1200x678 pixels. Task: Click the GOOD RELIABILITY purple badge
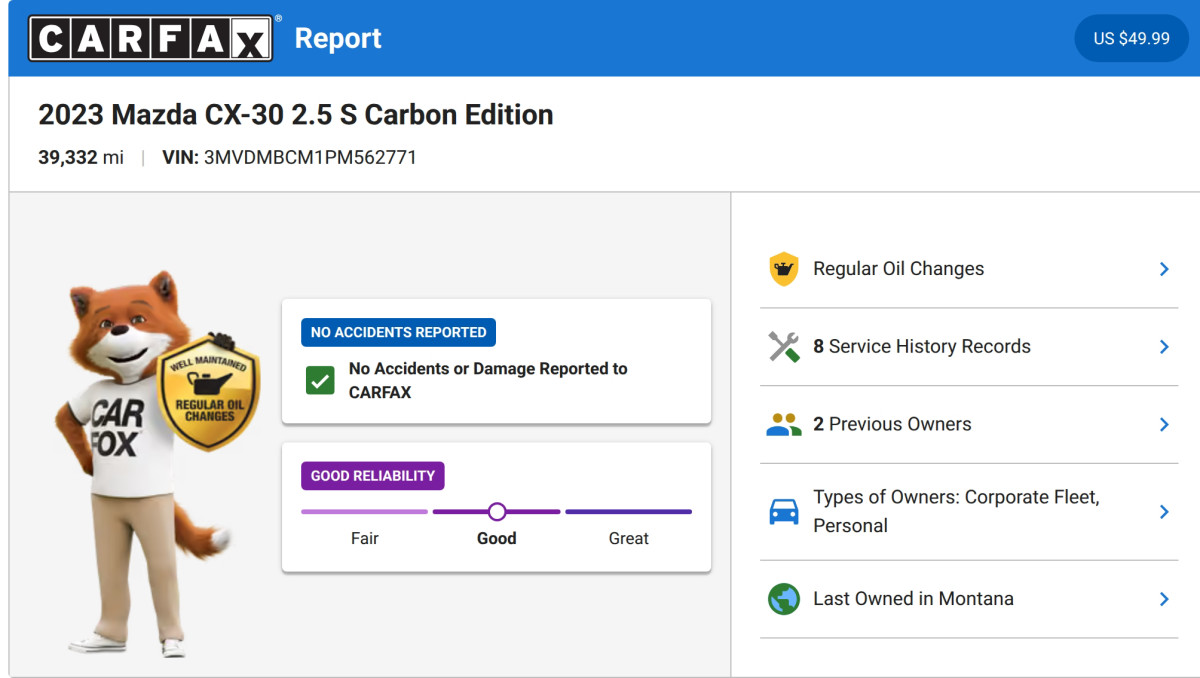coord(372,476)
